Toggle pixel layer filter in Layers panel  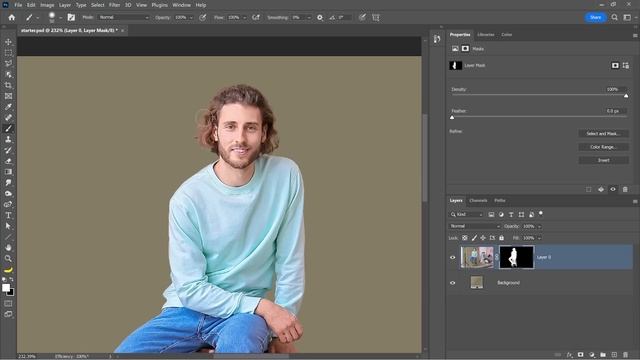coord(491,214)
